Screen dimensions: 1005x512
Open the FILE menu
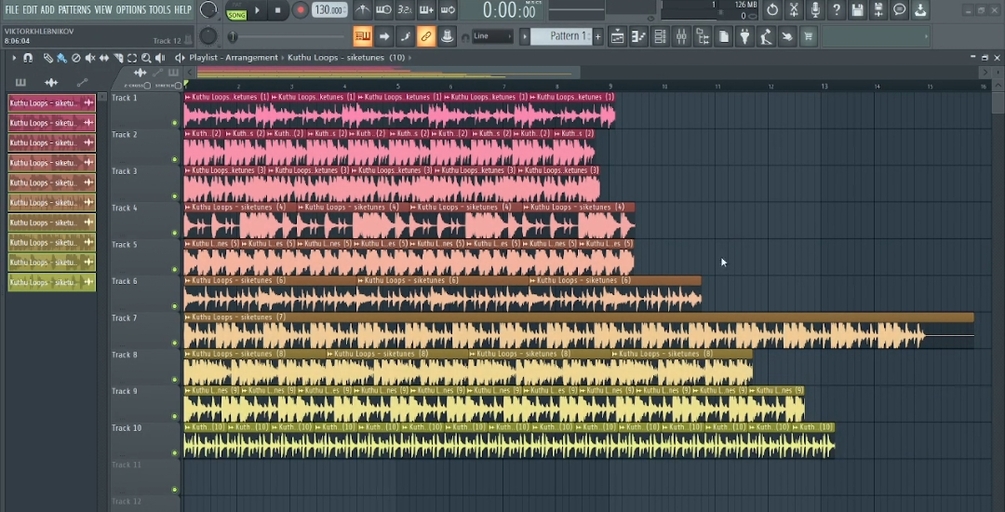[12, 10]
